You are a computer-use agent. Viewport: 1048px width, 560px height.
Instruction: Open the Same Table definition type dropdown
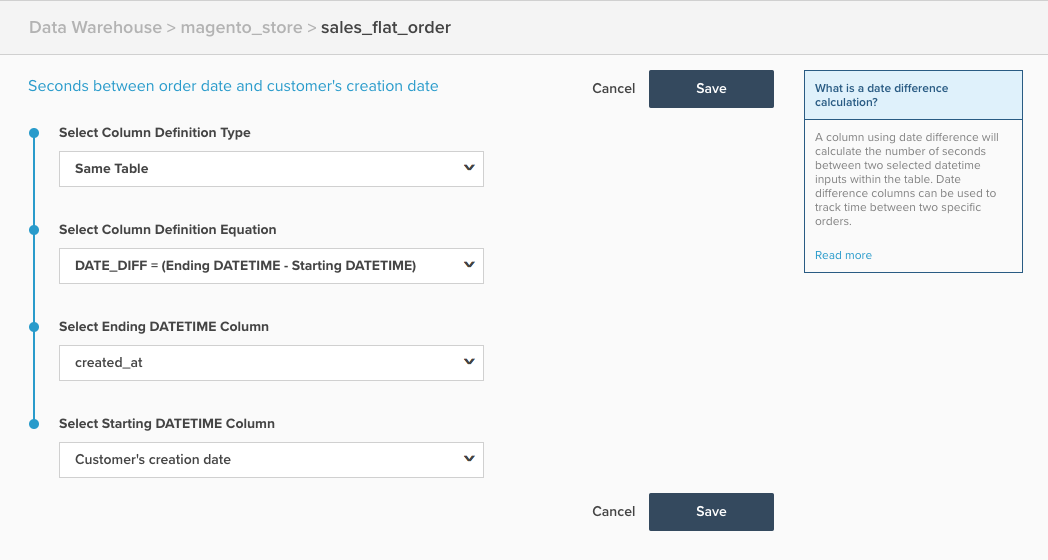click(271, 169)
